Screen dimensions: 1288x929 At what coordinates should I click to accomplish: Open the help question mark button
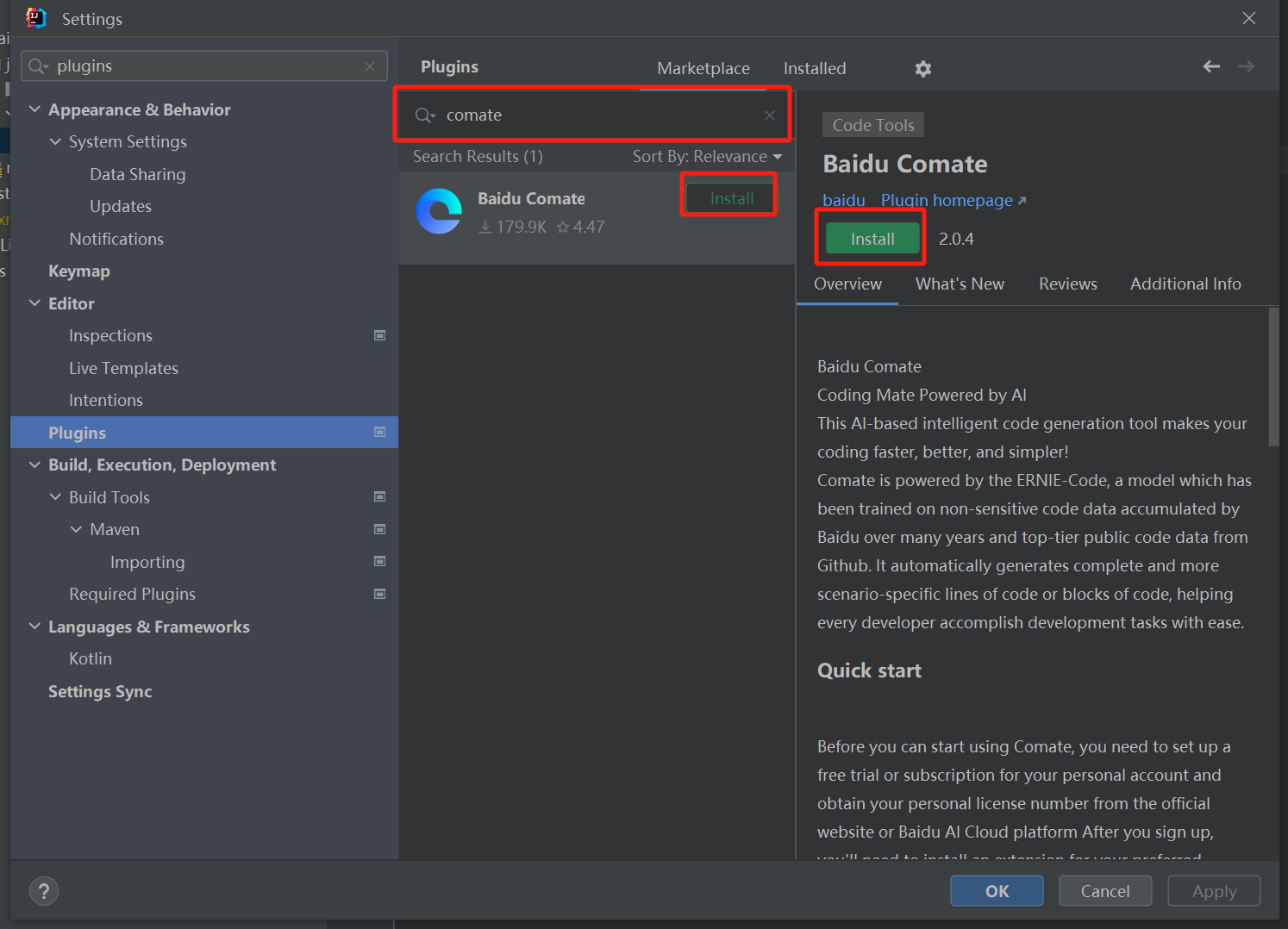point(44,891)
